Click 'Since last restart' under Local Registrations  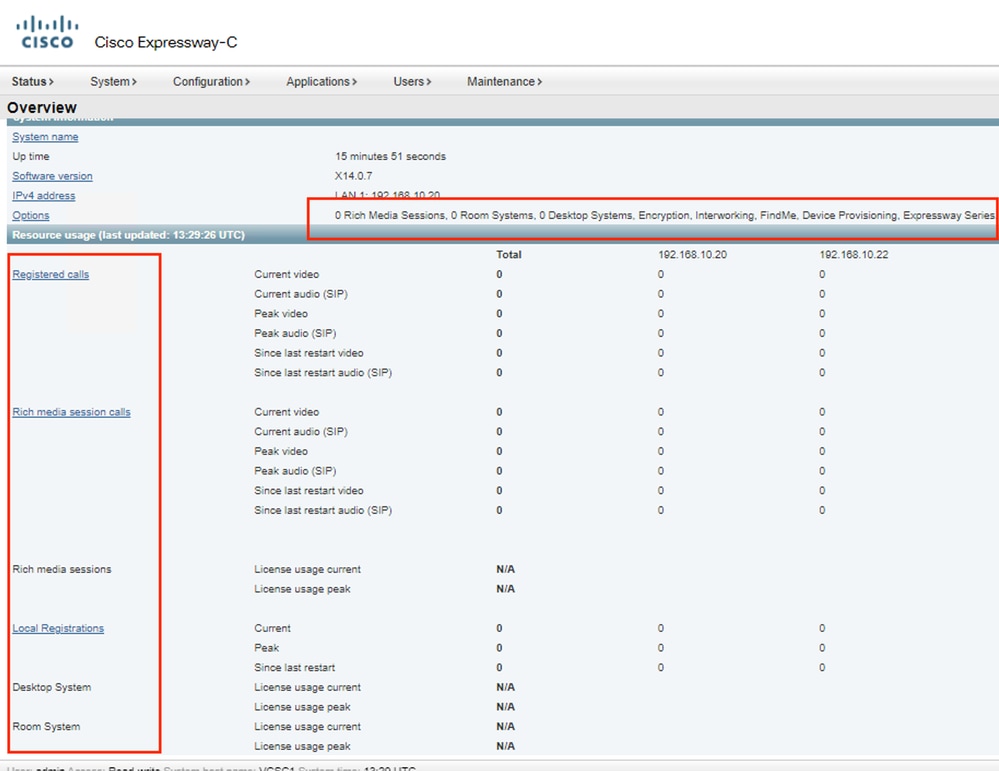(294, 668)
